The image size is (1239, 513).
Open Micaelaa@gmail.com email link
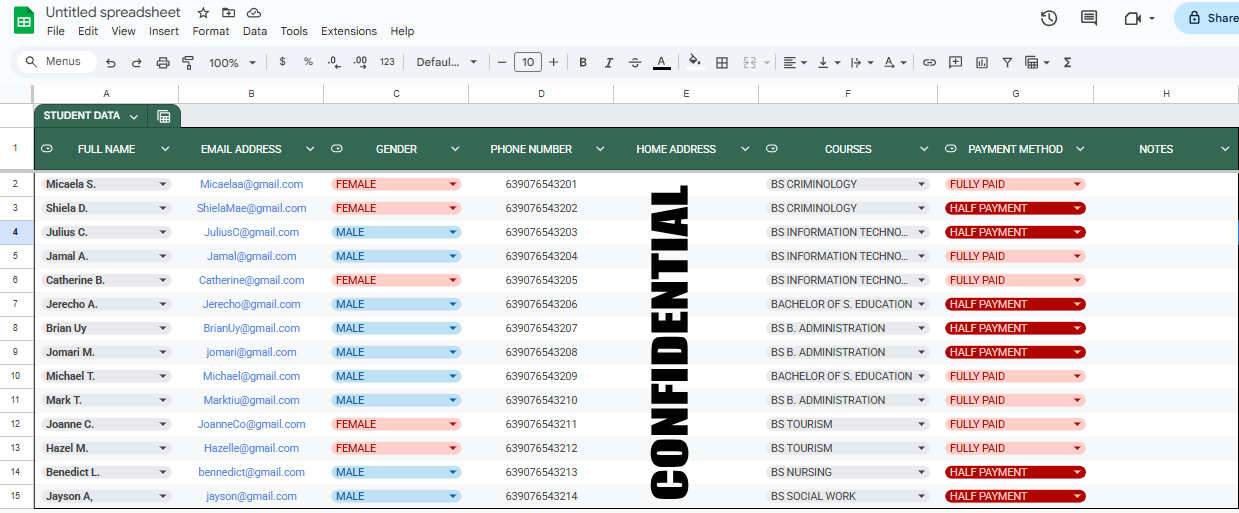click(251, 184)
